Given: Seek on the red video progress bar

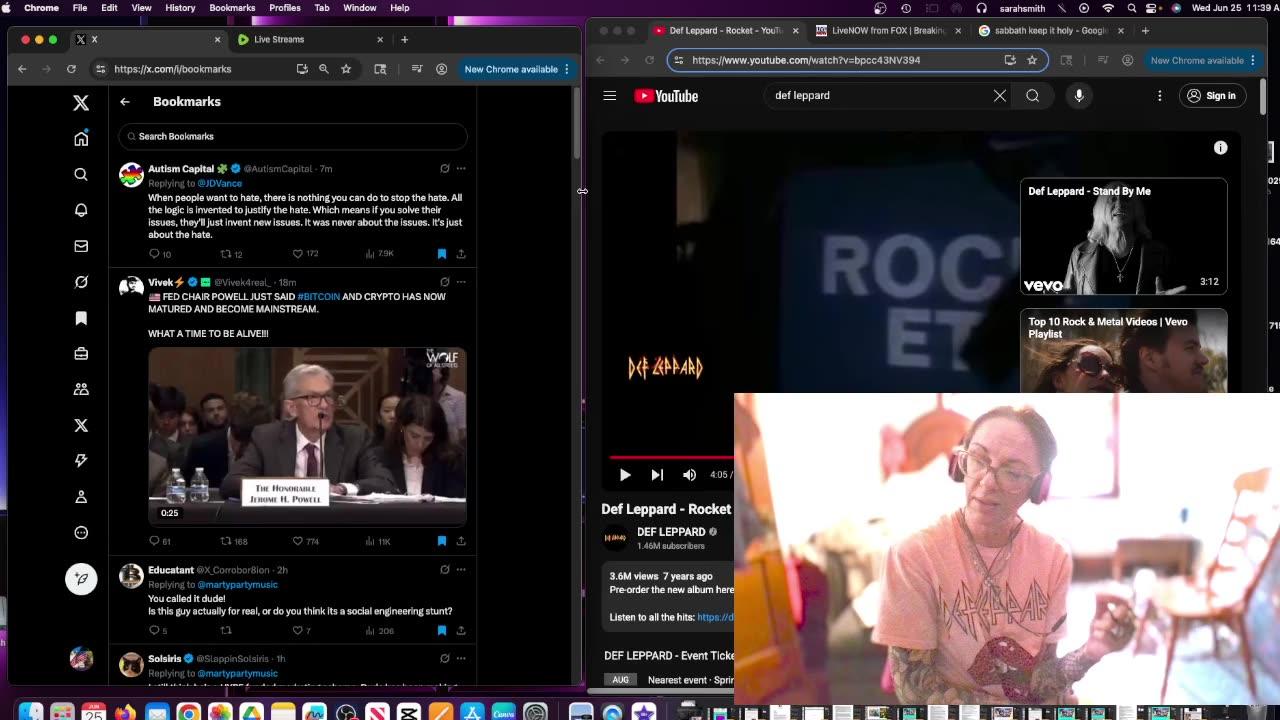Looking at the screenshot, I should tap(672, 458).
